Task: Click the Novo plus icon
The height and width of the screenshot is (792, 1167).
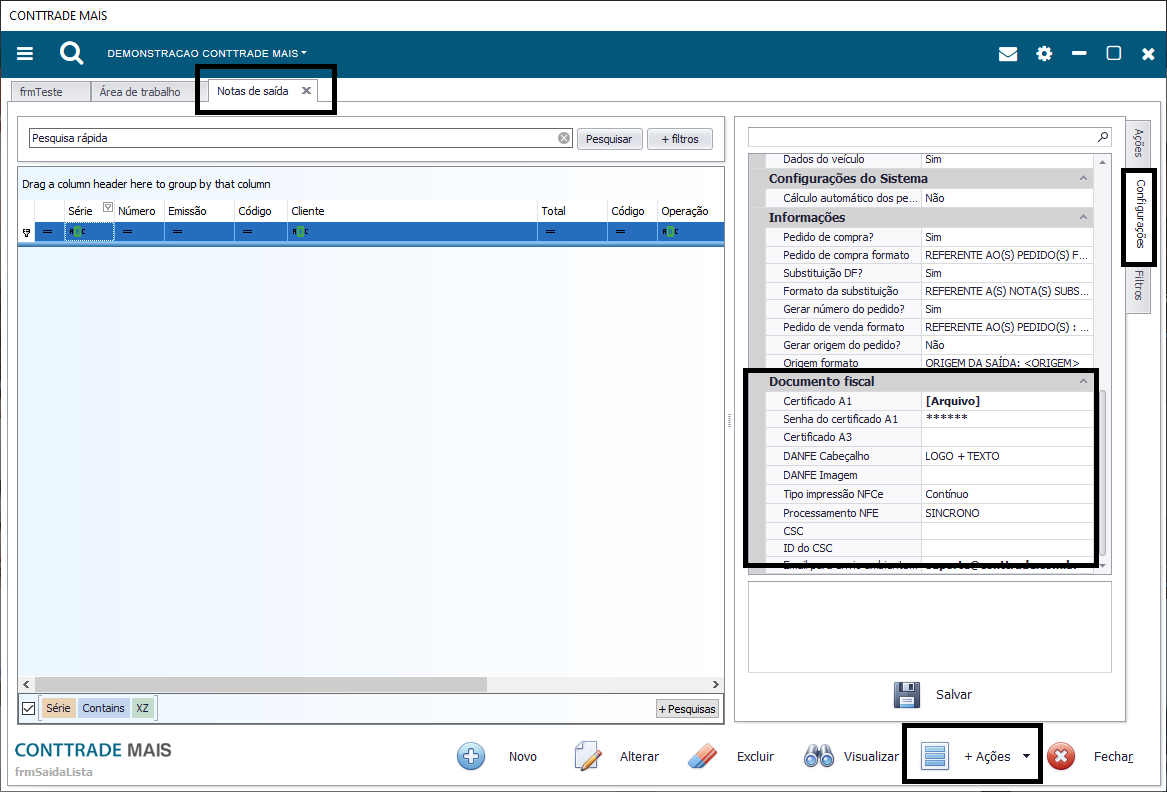Action: pos(471,756)
